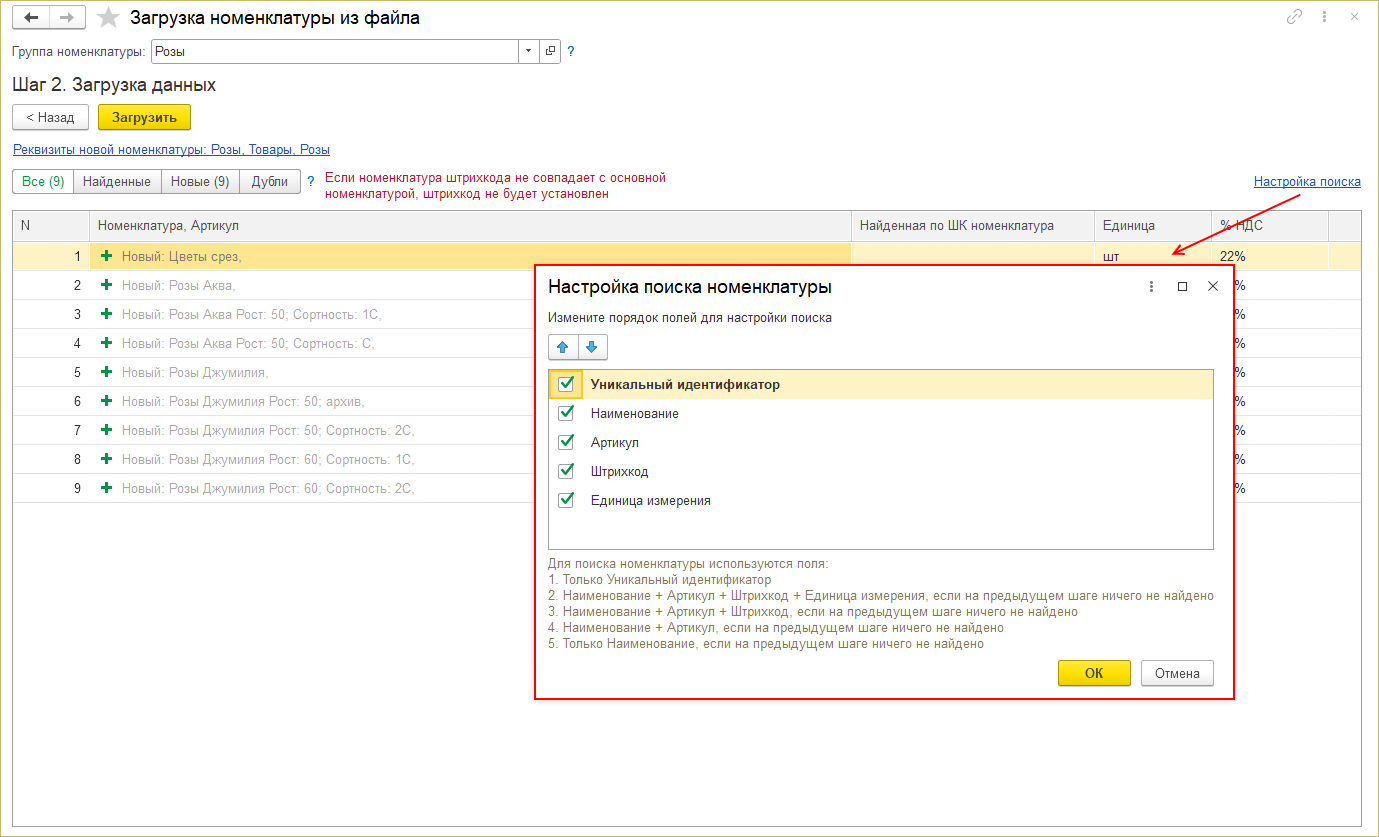Select row Розы Аква Рост: 50; Сортность: 1С
Image resolution: width=1379 pixels, height=837 pixels.
[x=252, y=314]
